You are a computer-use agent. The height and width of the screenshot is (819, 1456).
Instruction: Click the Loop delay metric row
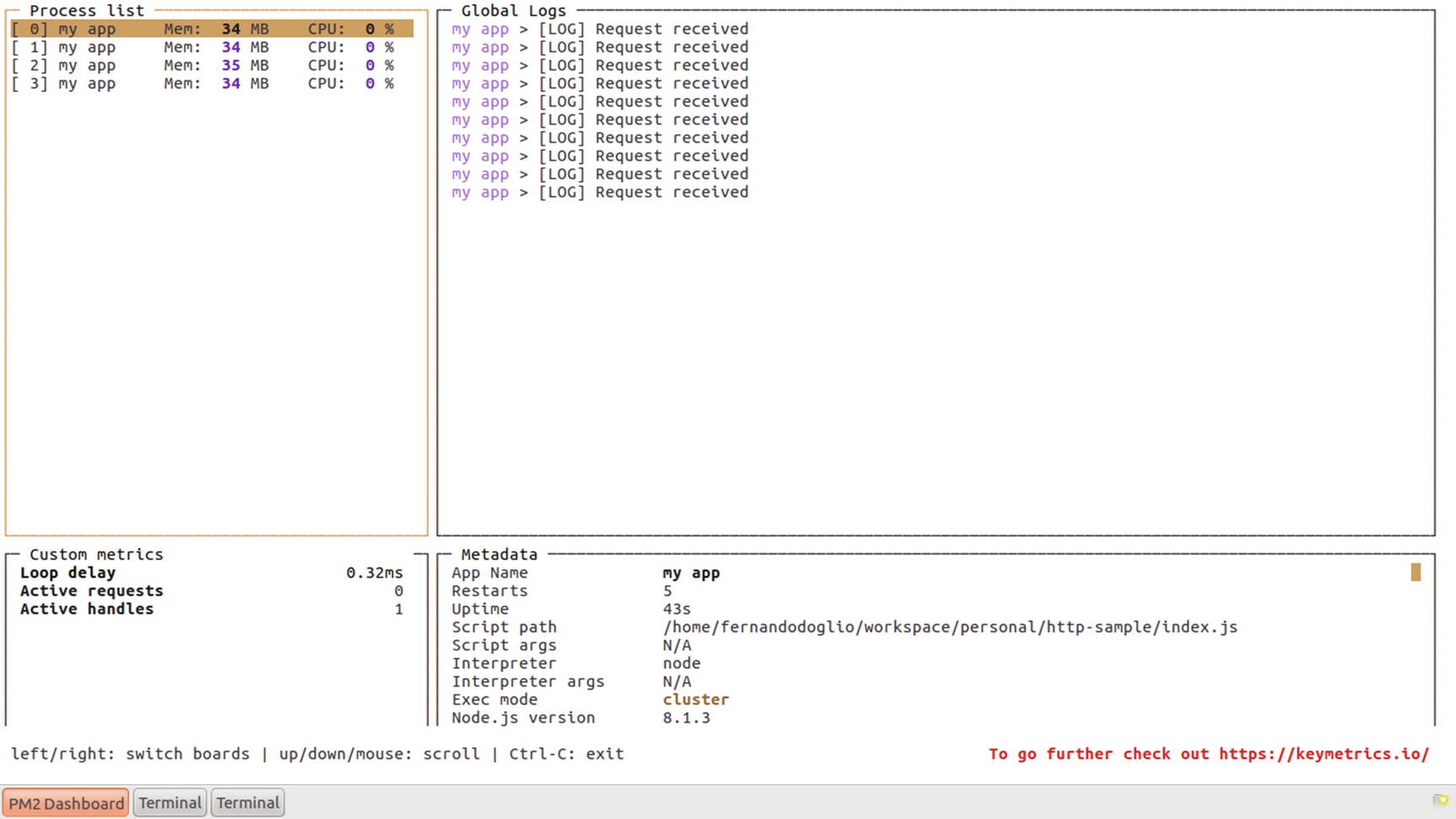211,572
